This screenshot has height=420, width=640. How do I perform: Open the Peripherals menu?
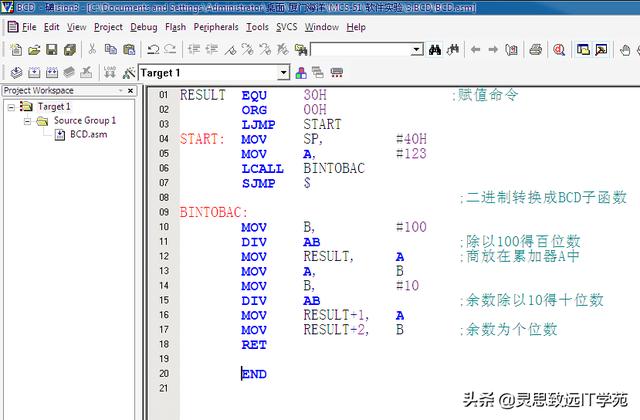coord(216,27)
